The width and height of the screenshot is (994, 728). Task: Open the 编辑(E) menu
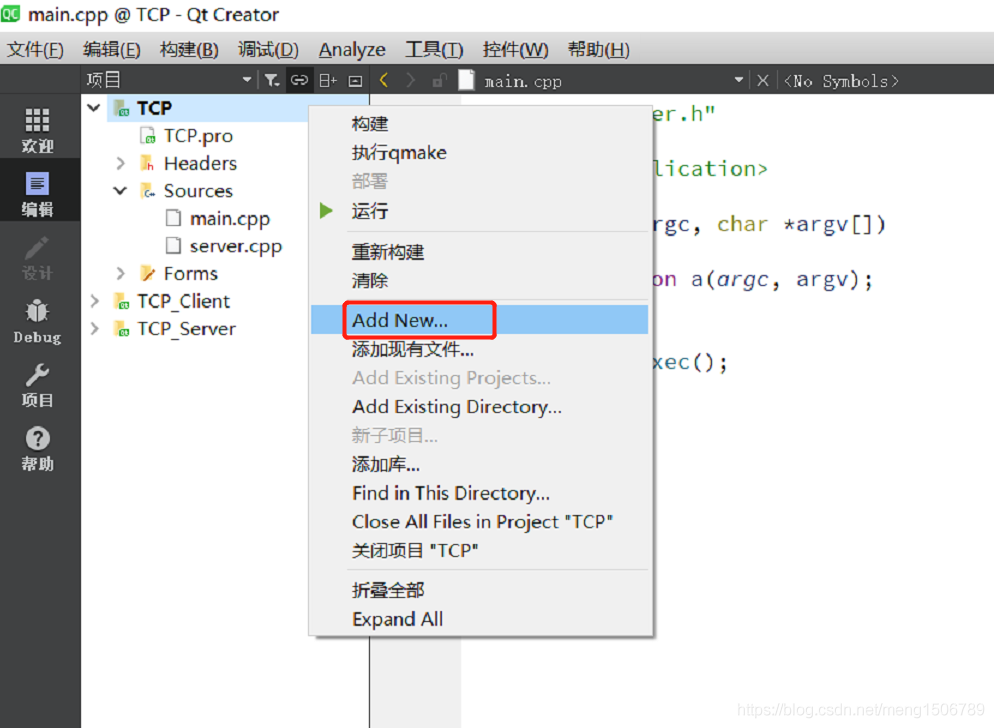[112, 49]
